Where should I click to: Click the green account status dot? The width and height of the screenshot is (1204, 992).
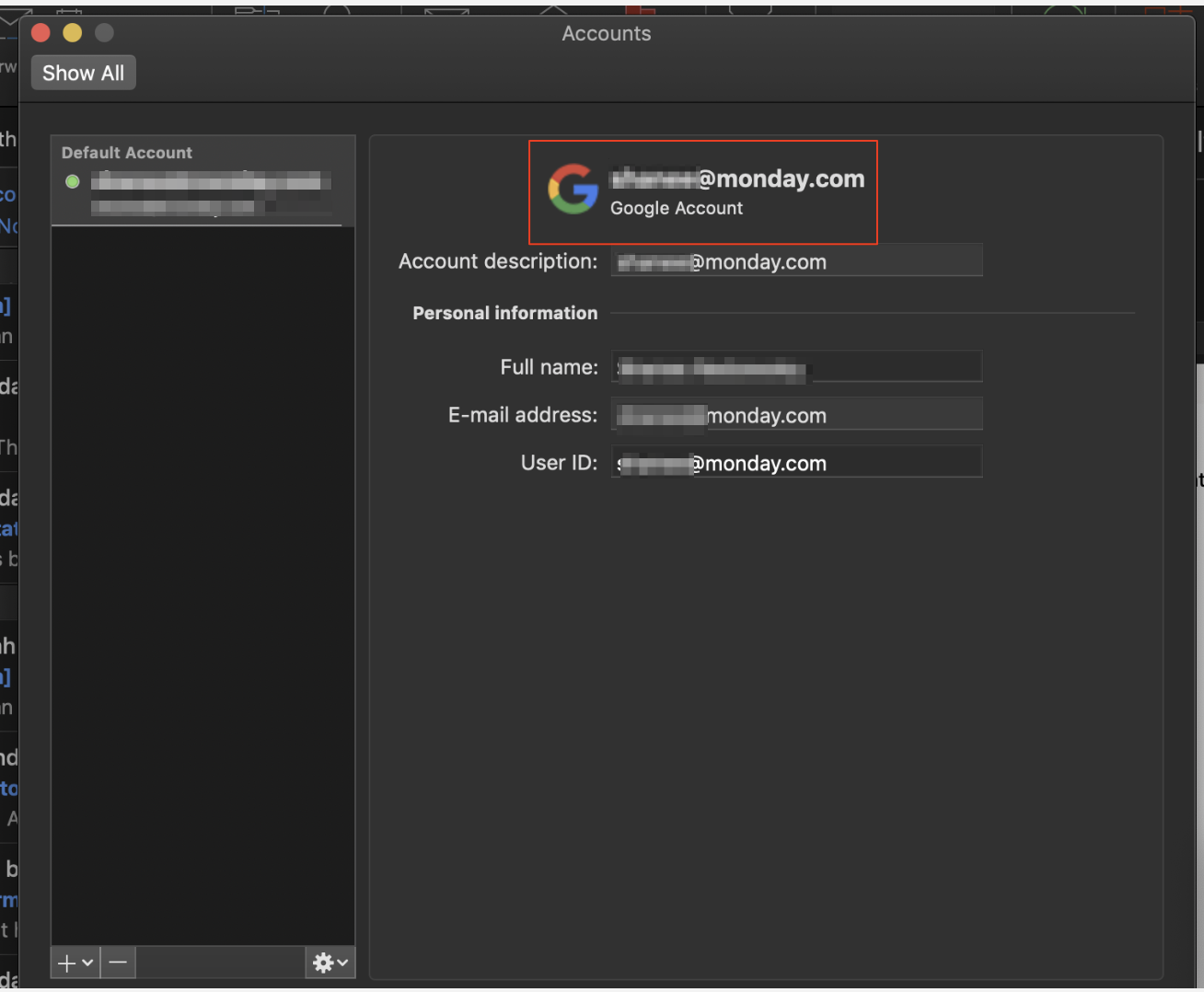tap(73, 181)
